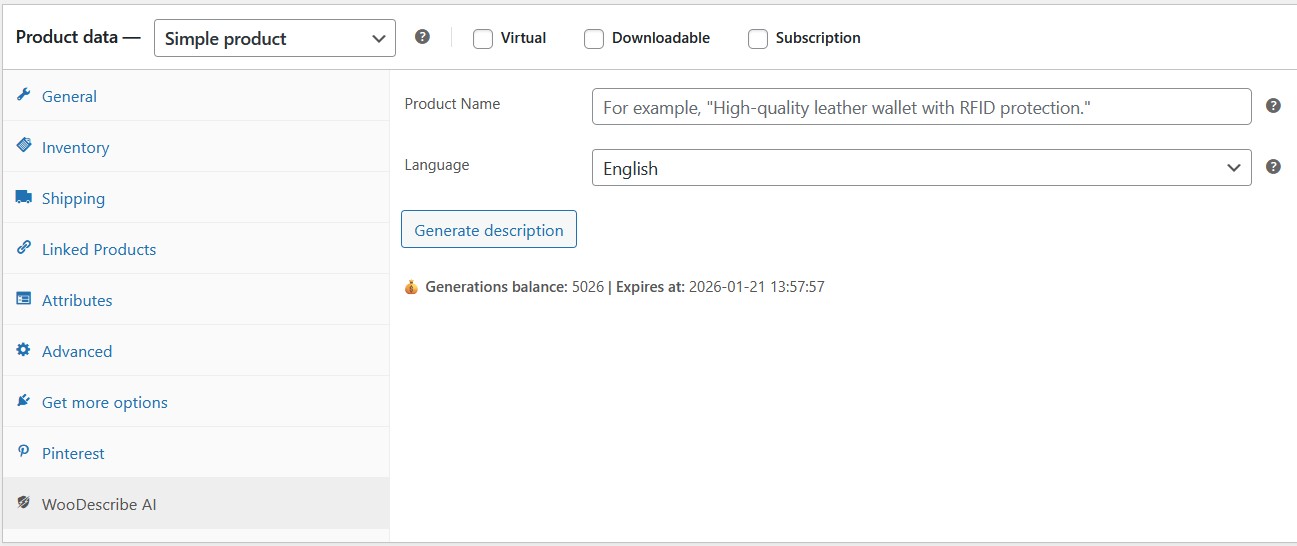Click the help icon for Product Name field
This screenshot has width=1297, height=546.
point(1273,105)
